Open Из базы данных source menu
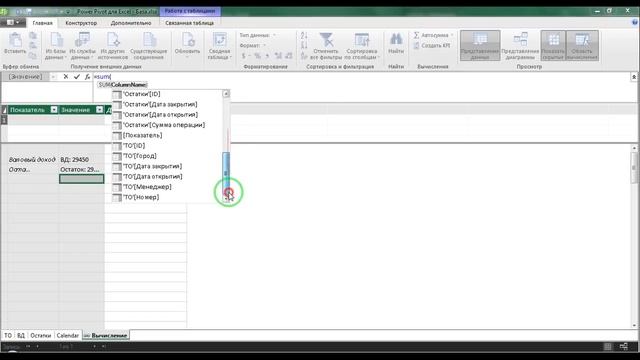This screenshot has width=640, height=360. pos(56,46)
